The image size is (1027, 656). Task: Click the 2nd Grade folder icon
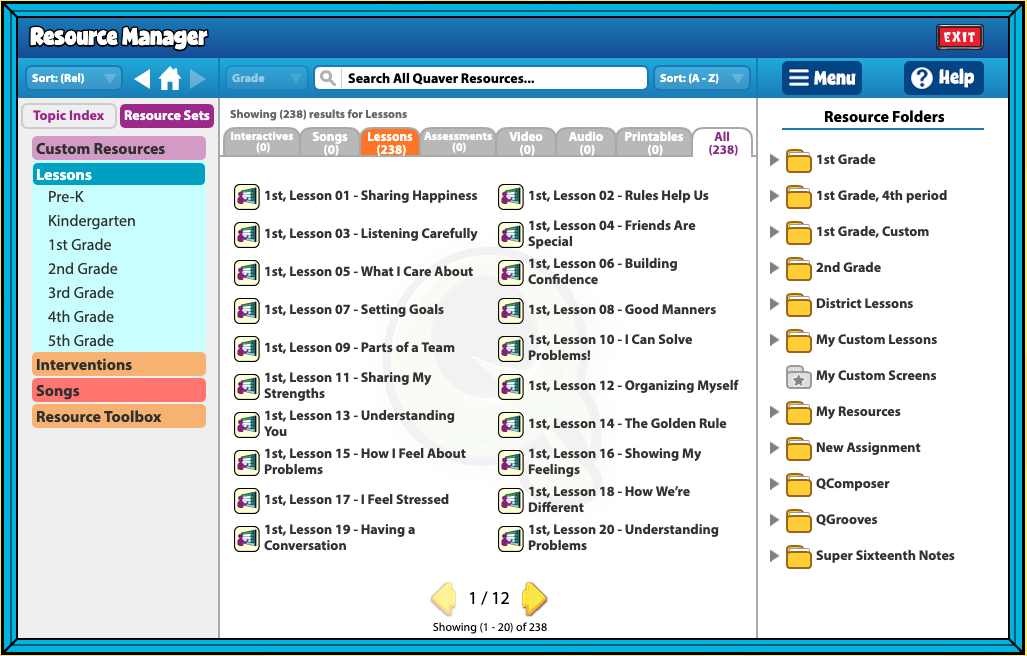(798, 268)
